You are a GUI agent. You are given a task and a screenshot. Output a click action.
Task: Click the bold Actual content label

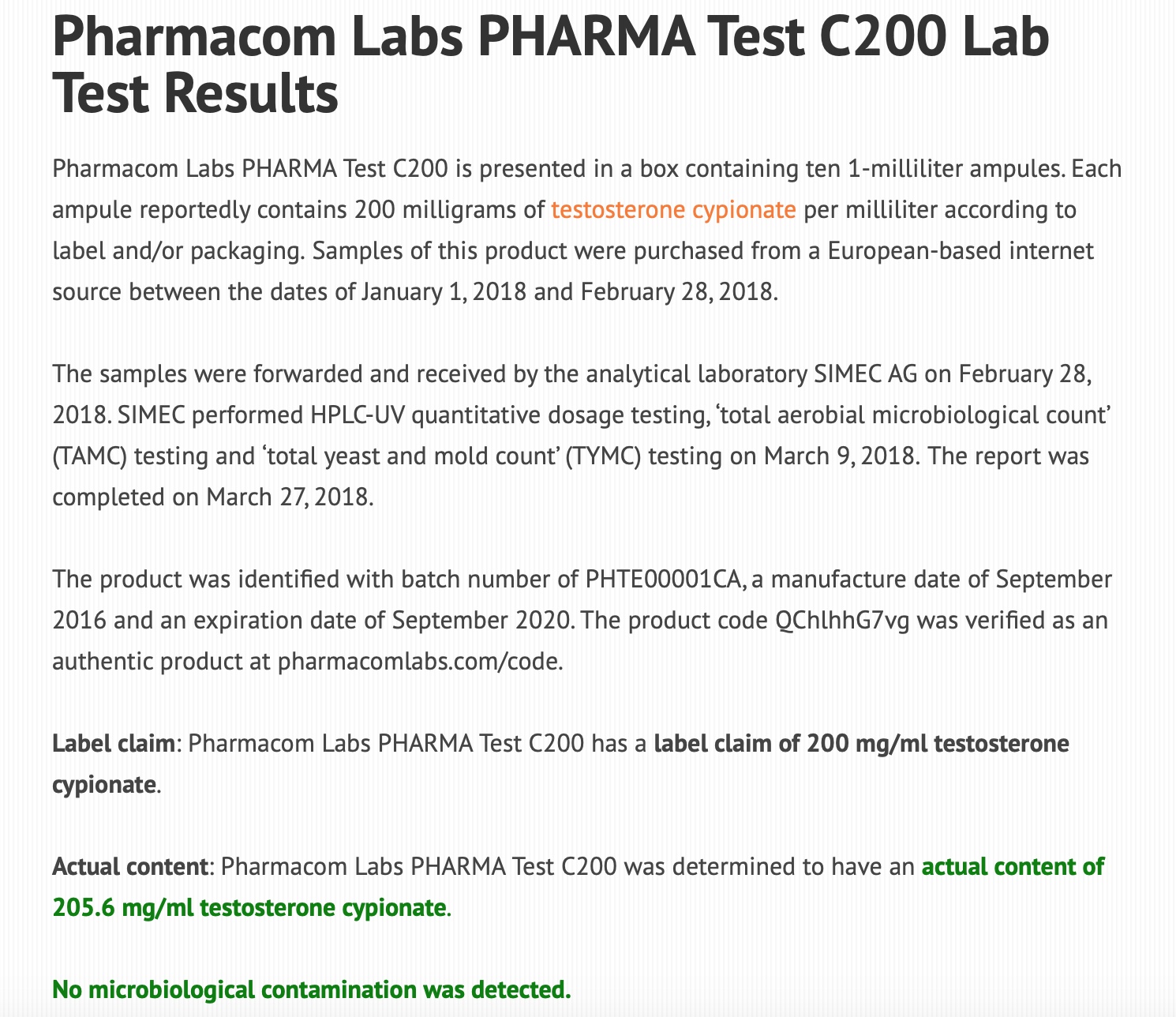point(129,866)
